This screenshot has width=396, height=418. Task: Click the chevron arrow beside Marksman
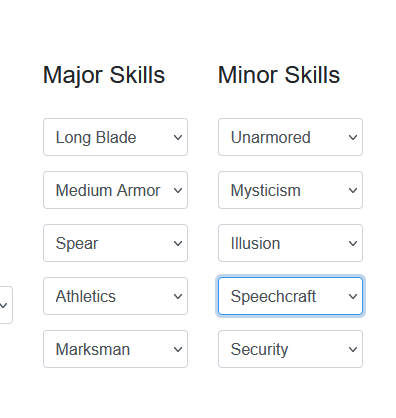click(x=178, y=349)
